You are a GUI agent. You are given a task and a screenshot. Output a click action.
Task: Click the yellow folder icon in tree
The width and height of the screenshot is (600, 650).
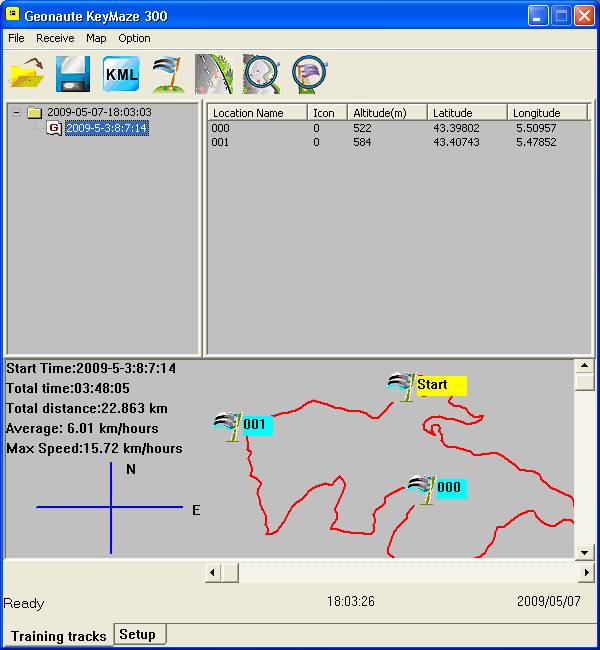(34, 112)
